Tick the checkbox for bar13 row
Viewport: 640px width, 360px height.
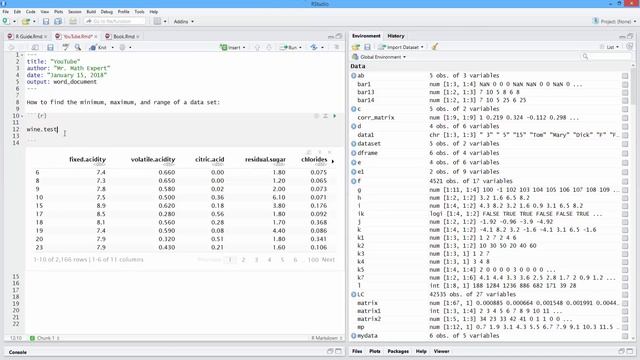click(625, 92)
